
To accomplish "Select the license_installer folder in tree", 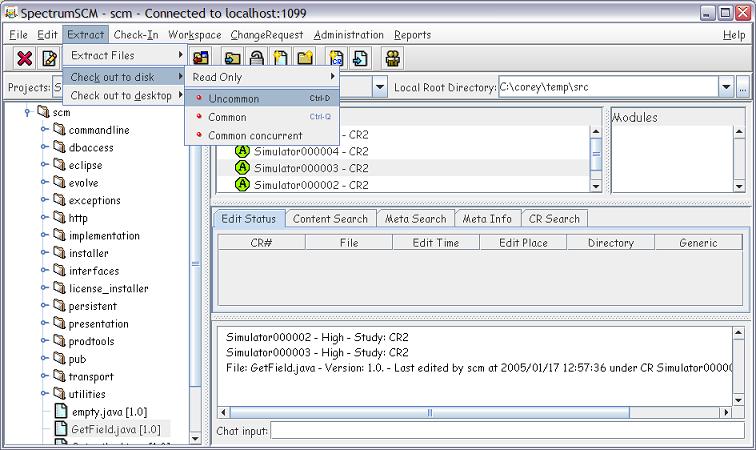I will point(108,288).
